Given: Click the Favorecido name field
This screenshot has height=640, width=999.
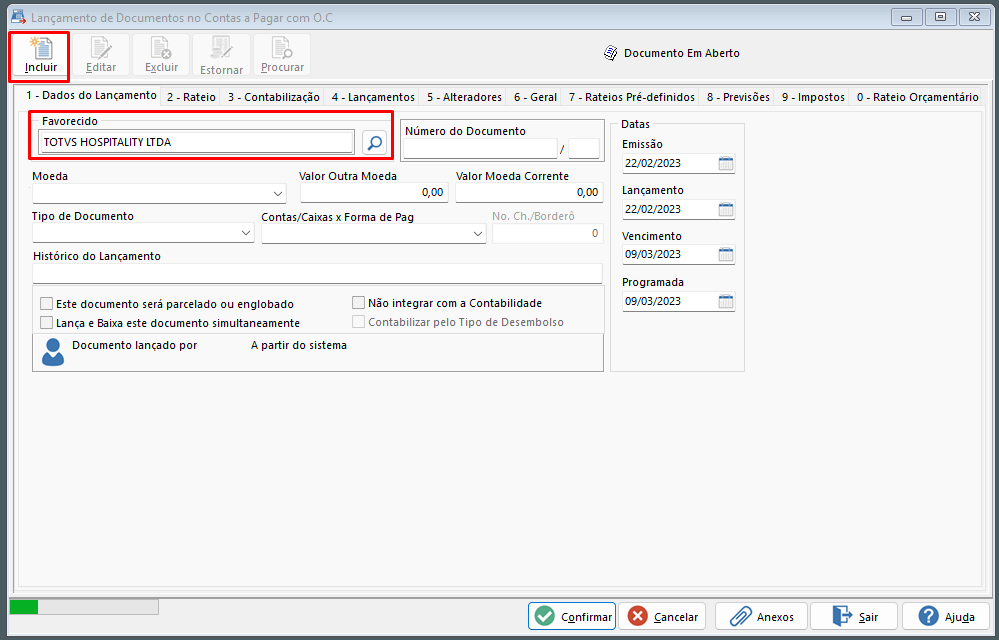Looking at the screenshot, I should point(197,142).
